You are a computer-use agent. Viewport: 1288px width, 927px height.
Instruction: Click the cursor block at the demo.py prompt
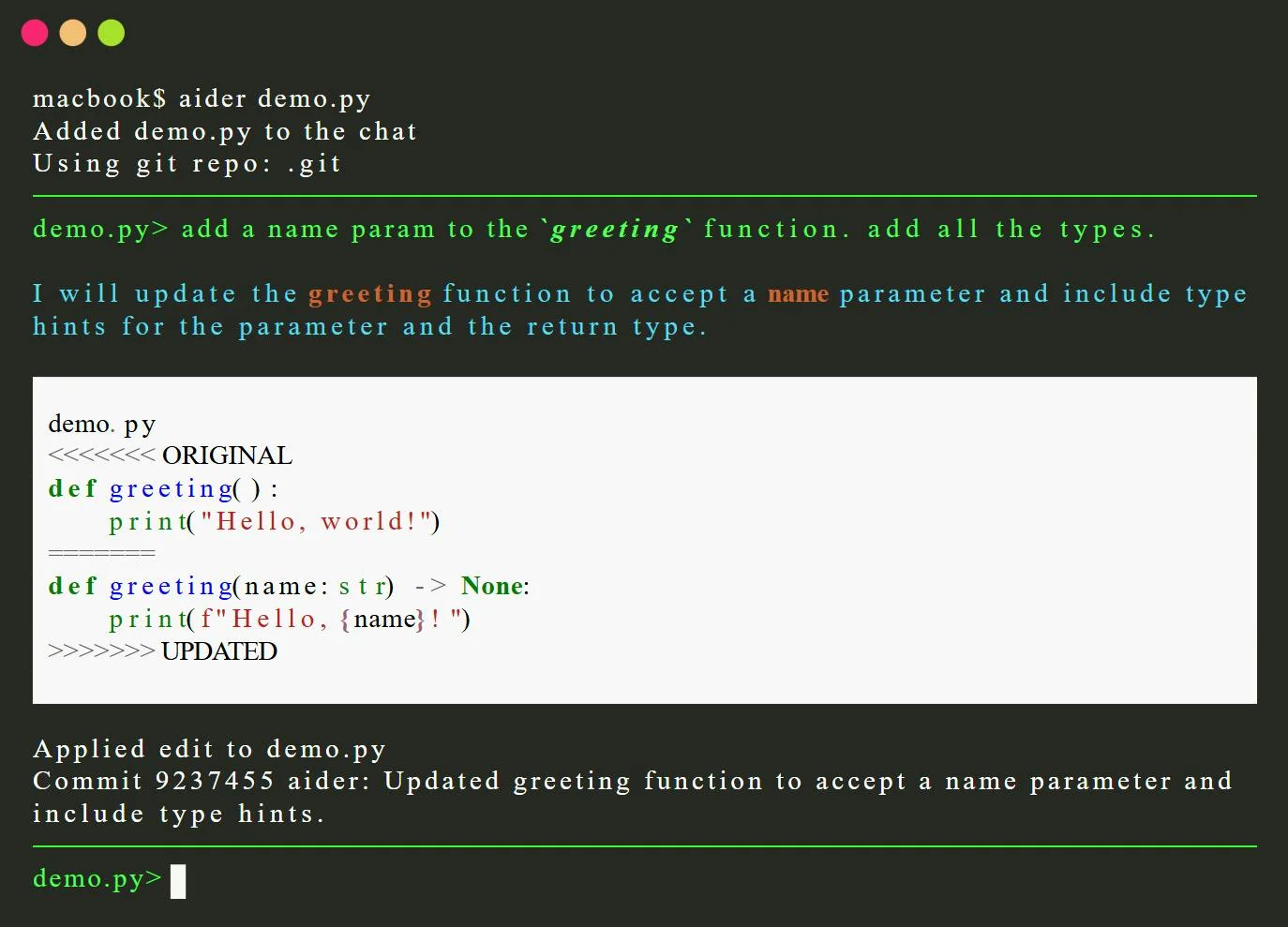coord(178,881)
